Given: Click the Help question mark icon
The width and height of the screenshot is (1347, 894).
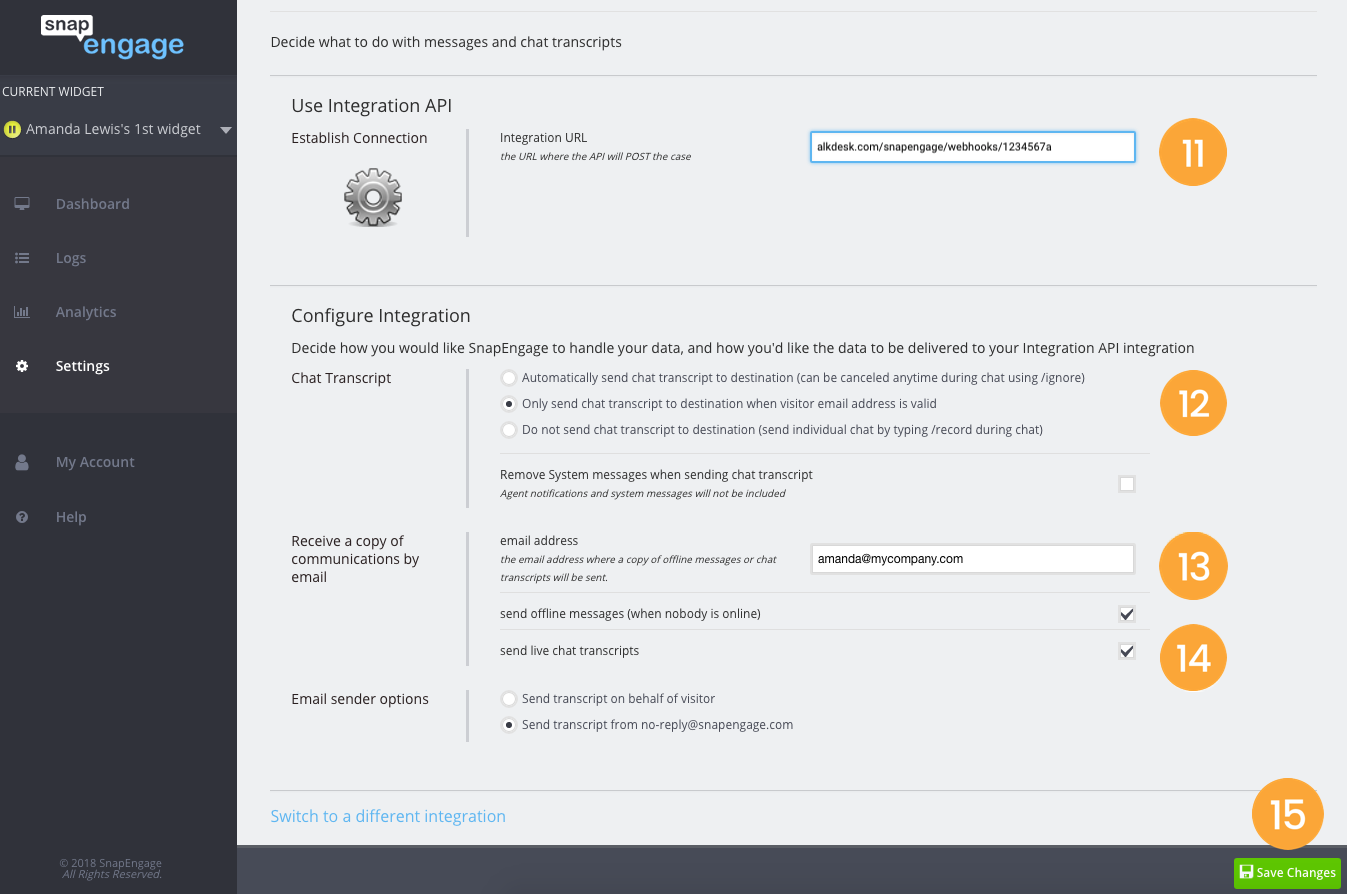Looking at the screenshot, I should [22, 516].
